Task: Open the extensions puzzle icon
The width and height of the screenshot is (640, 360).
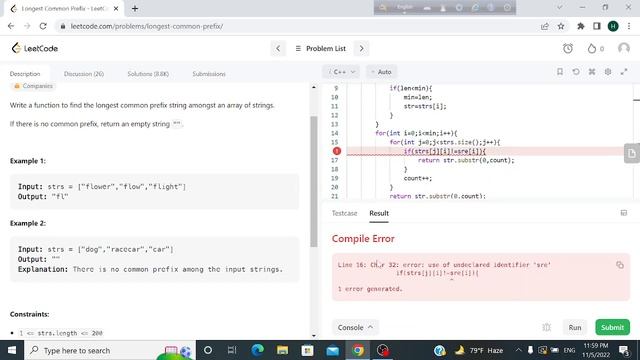Action: [x=580, y=26]
